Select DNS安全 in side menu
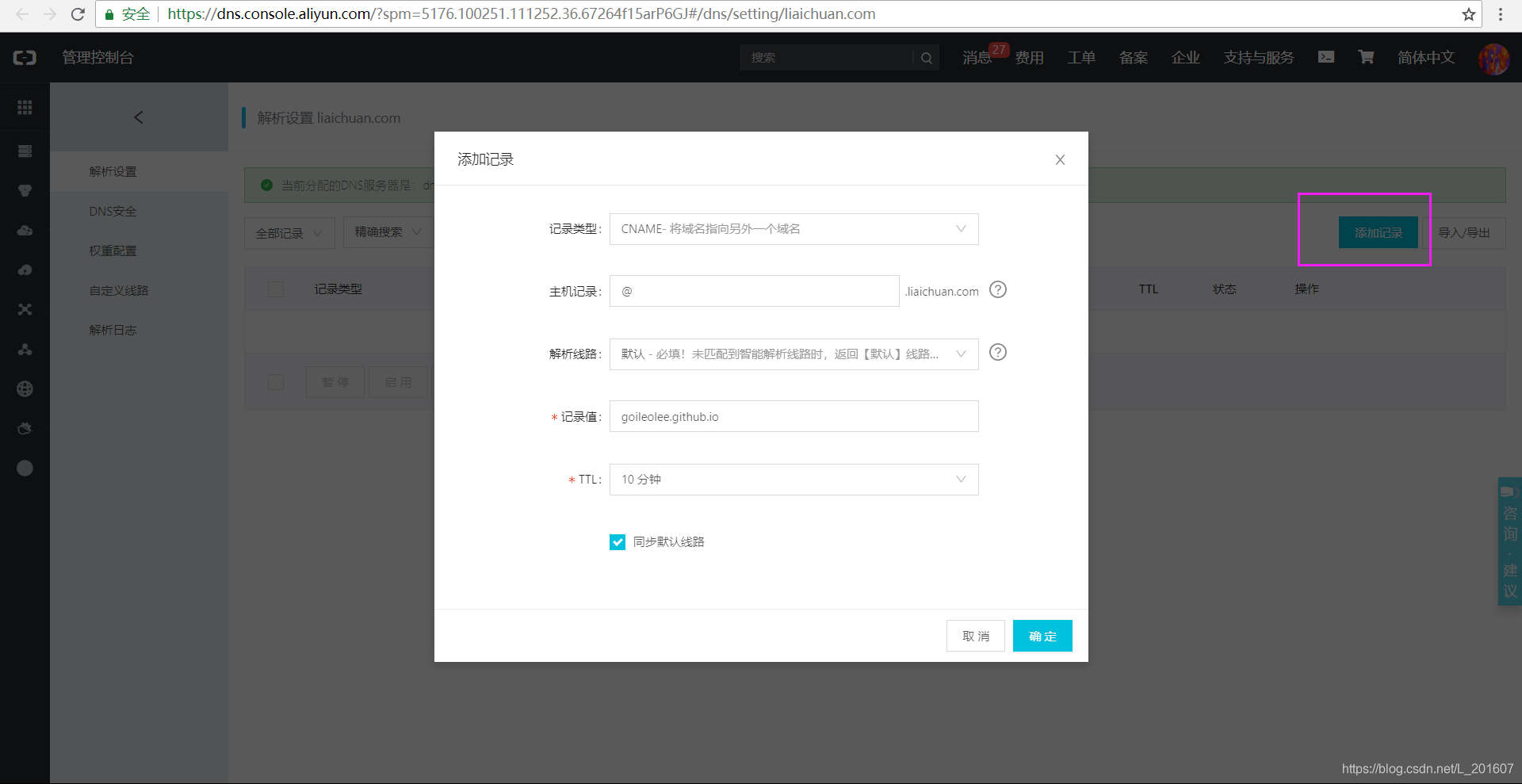Viewport: 1522px width, 784px height. pyautogui.click(x=113, y=212)
